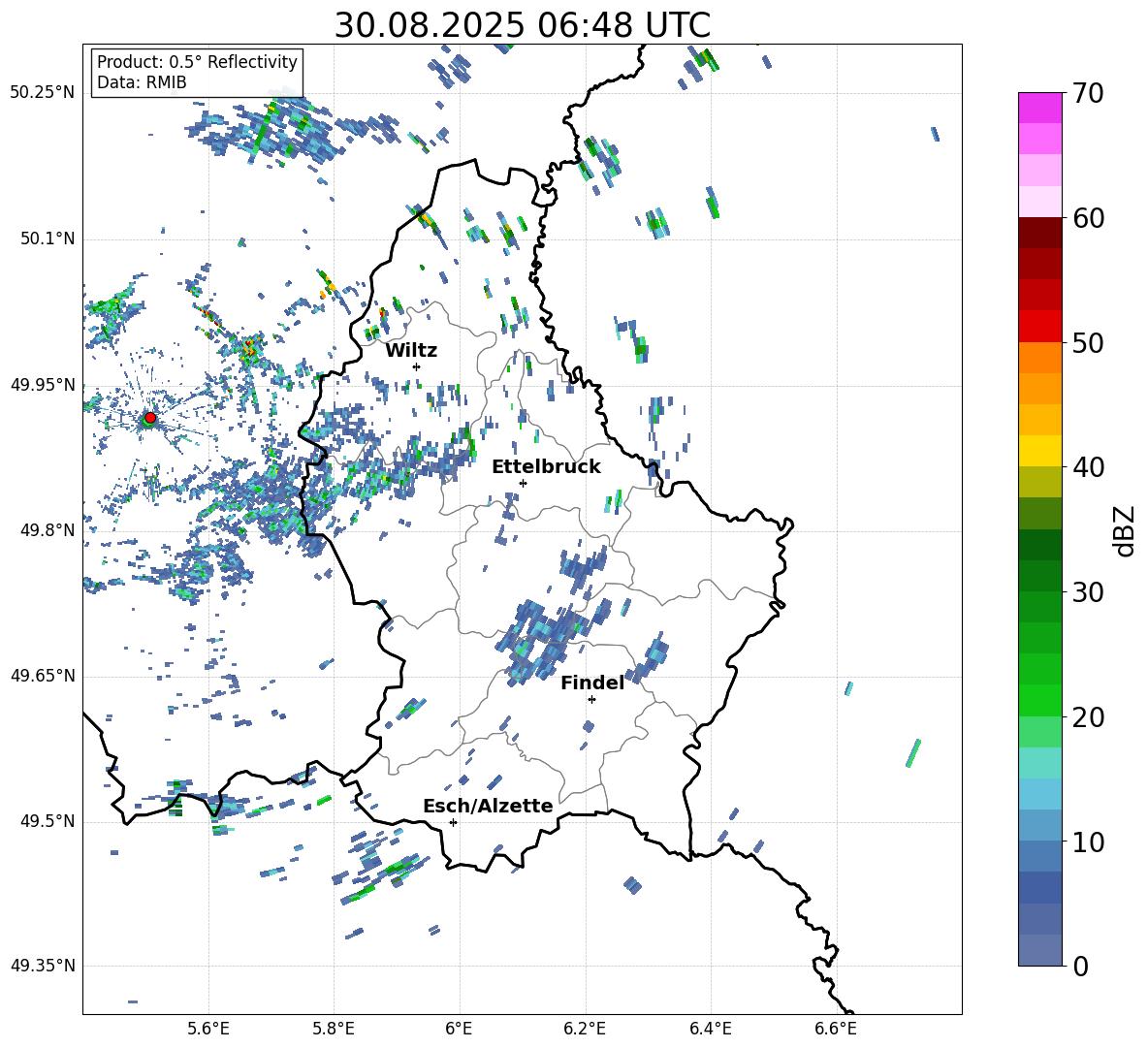The height and width of the screenshot is (1048, 1148).
Task: Click the Esch/Alzette city label
Action: click(488, 806)
